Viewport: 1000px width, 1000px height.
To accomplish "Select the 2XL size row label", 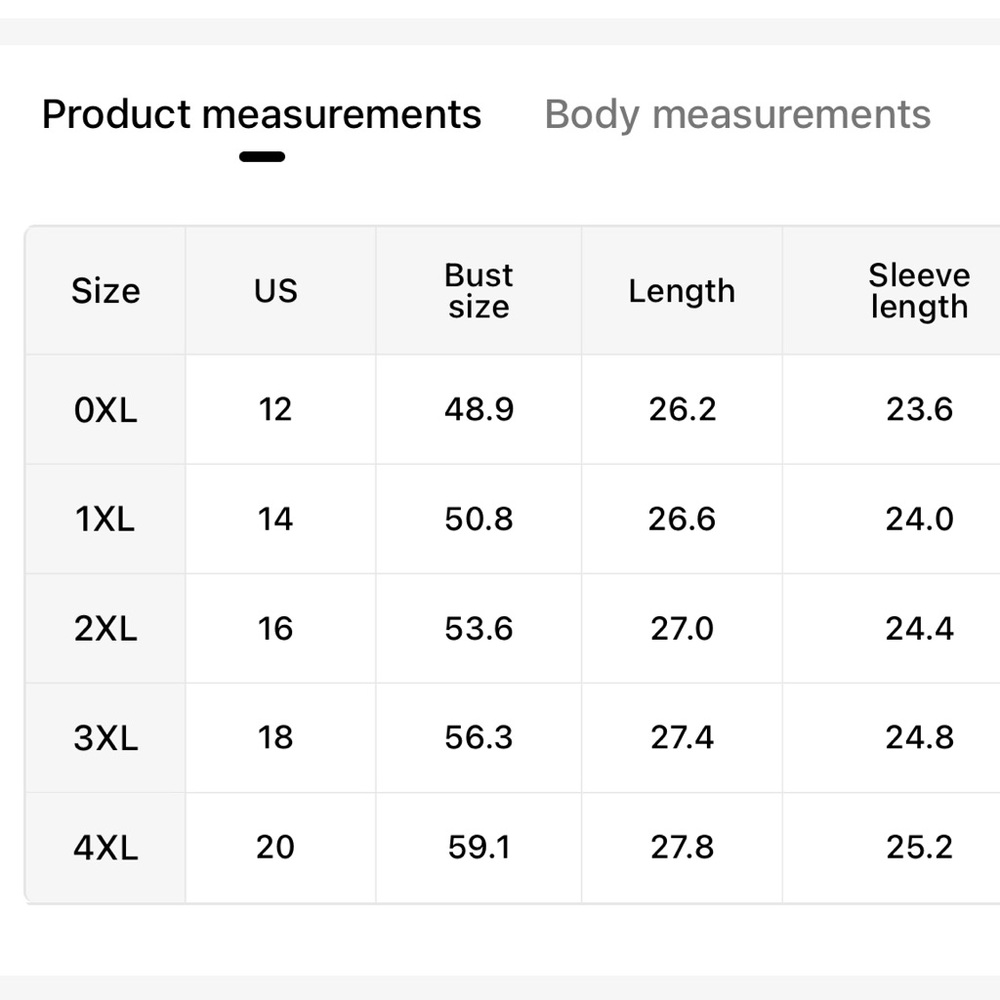I will pos(105,629).
